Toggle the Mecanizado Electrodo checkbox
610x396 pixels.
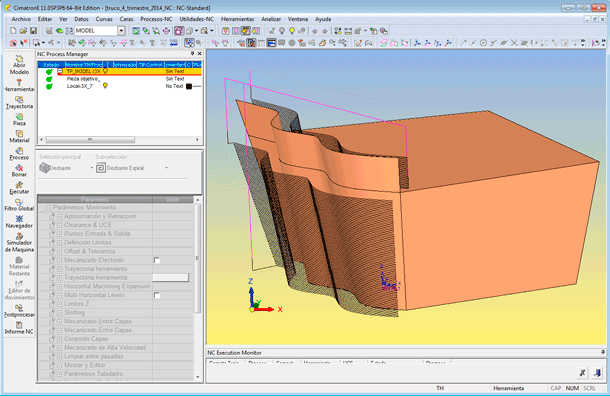coord(157,260)
